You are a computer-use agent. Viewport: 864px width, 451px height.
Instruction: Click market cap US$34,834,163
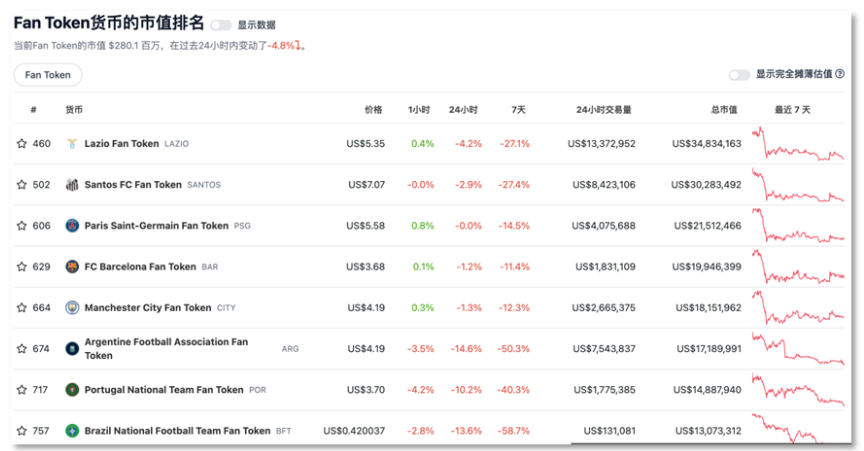point(706,143)
